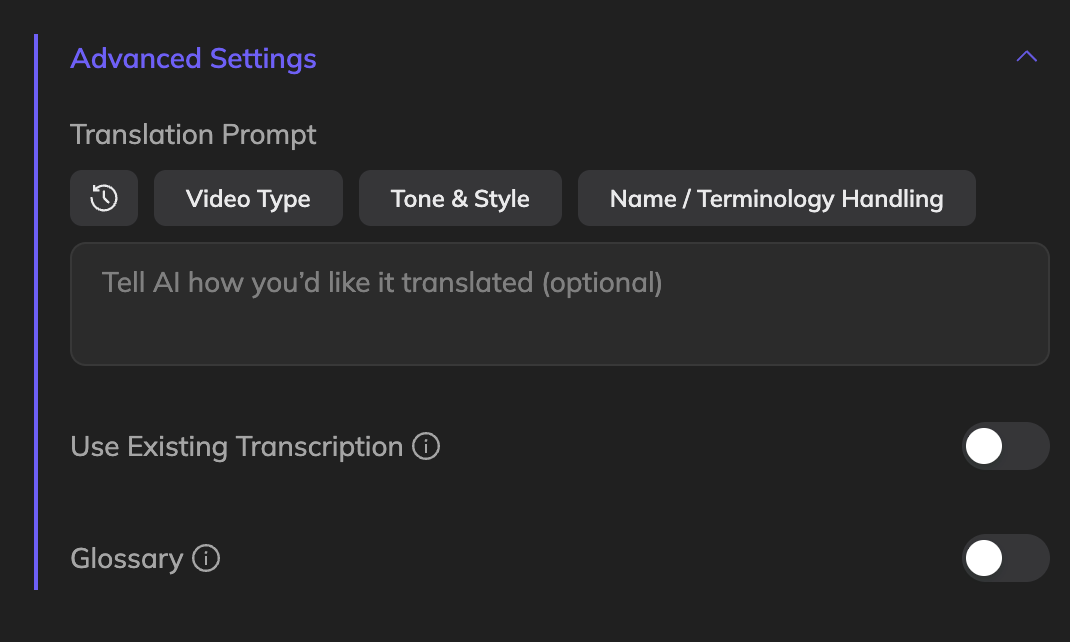The height and width of the screenshot is (642, 1070).
Task: Focus the translation instructions text box
Action: coord(559,320)
